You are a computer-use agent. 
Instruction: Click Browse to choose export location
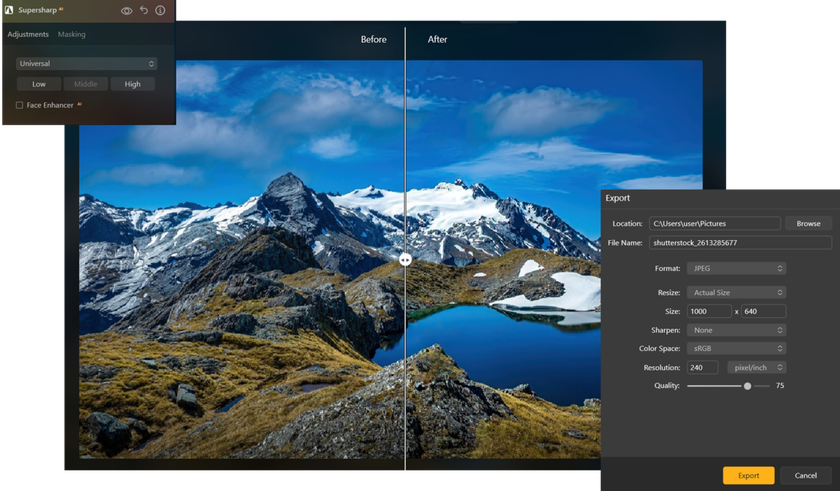coord(808,223)
